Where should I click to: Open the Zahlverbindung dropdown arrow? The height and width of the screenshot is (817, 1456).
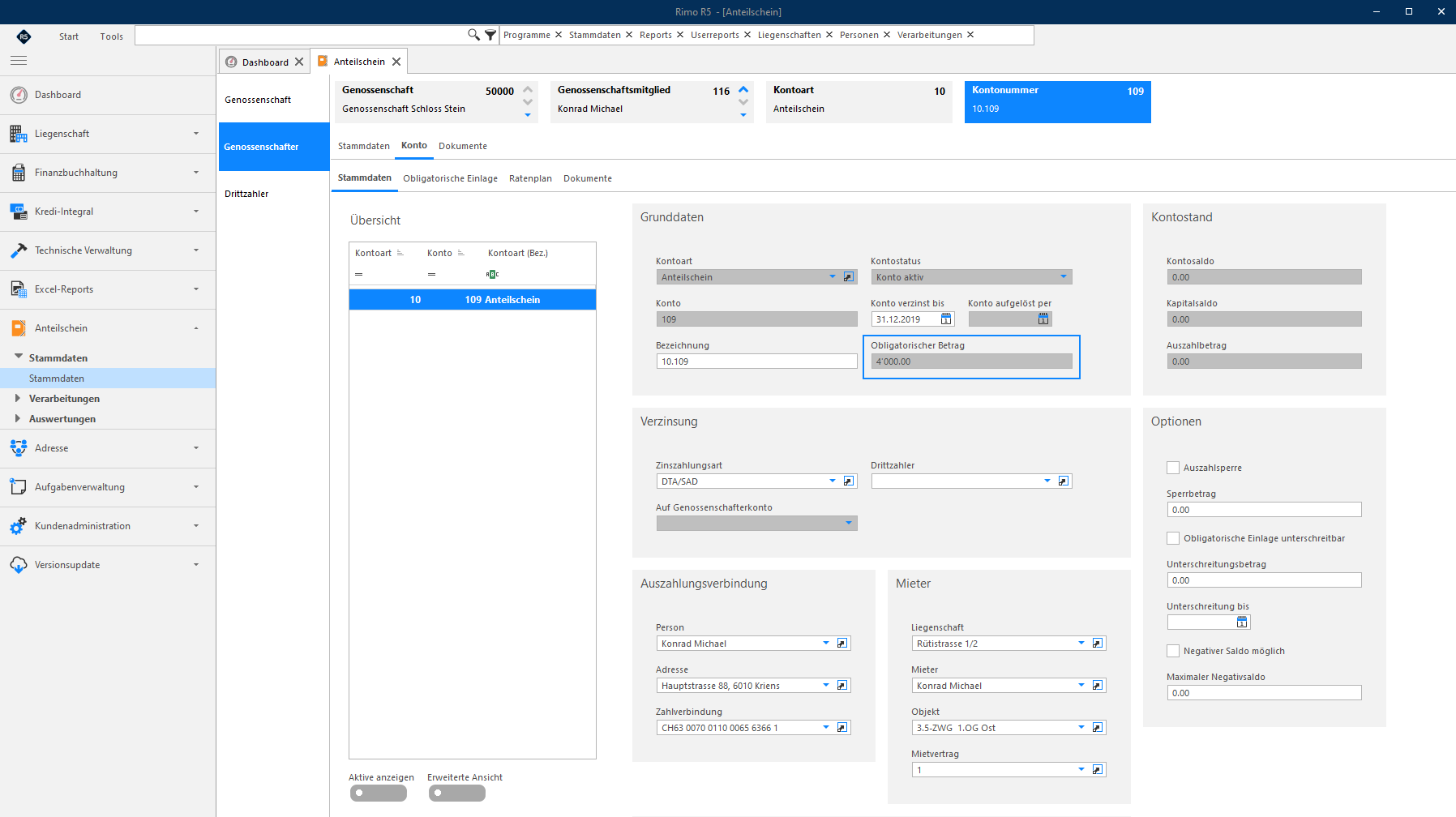point(826,728)
